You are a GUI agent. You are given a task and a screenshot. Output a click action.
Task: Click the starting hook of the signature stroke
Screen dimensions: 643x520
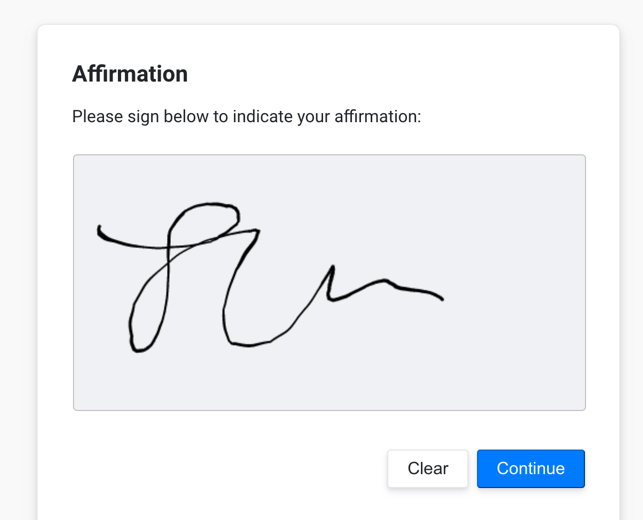tap(100, 231)
